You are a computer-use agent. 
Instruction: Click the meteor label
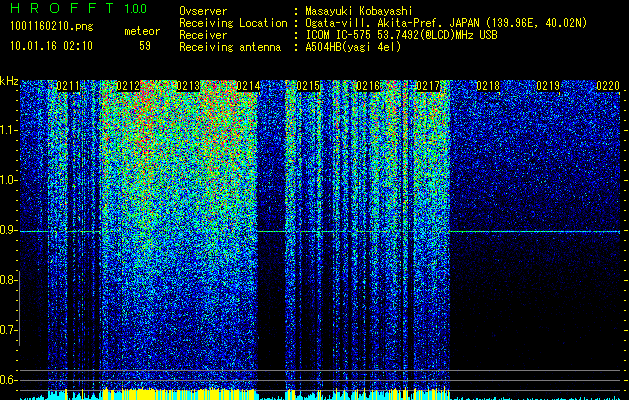[x=142, y=31]
